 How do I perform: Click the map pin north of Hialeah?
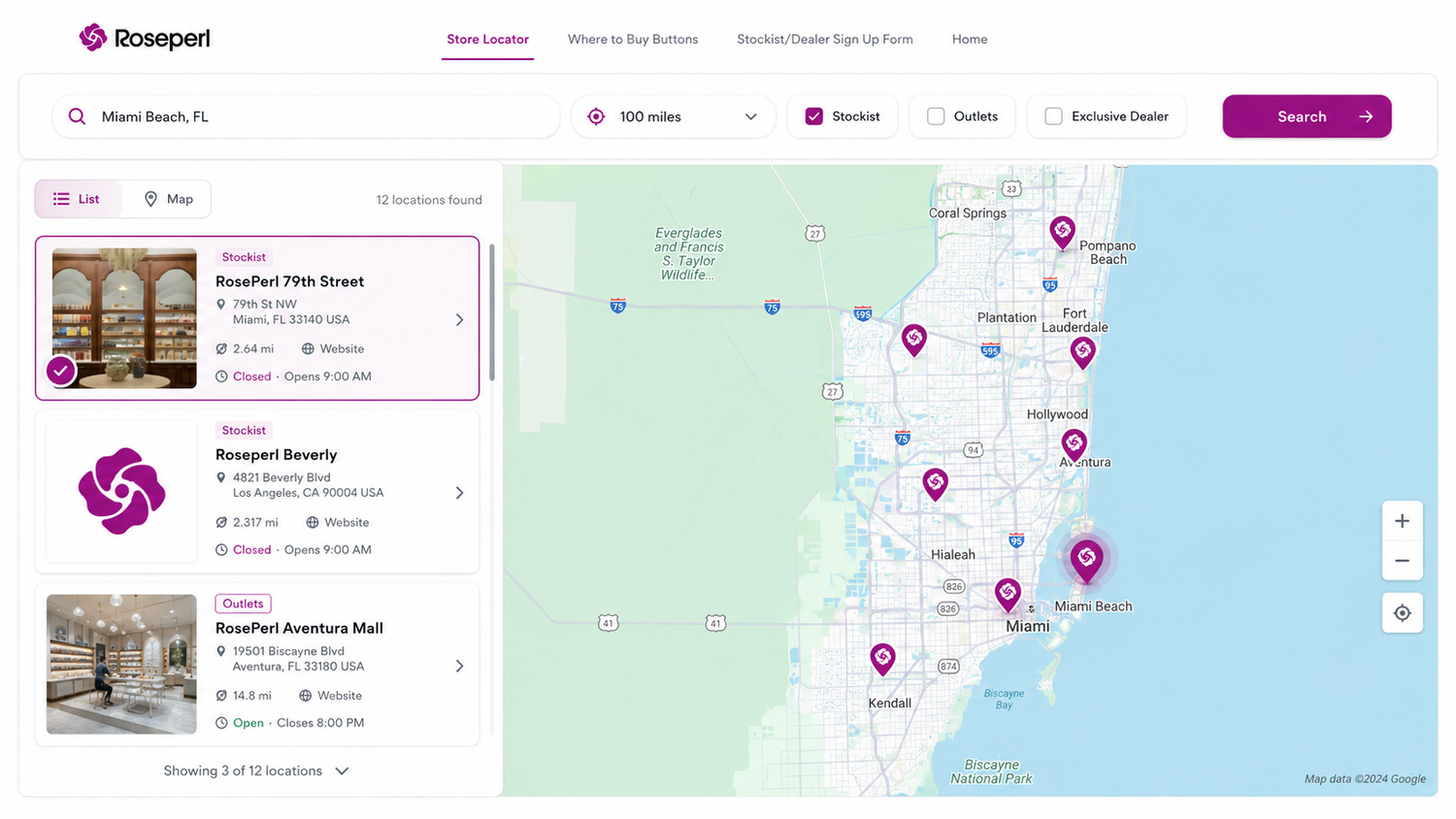point(935,483)
